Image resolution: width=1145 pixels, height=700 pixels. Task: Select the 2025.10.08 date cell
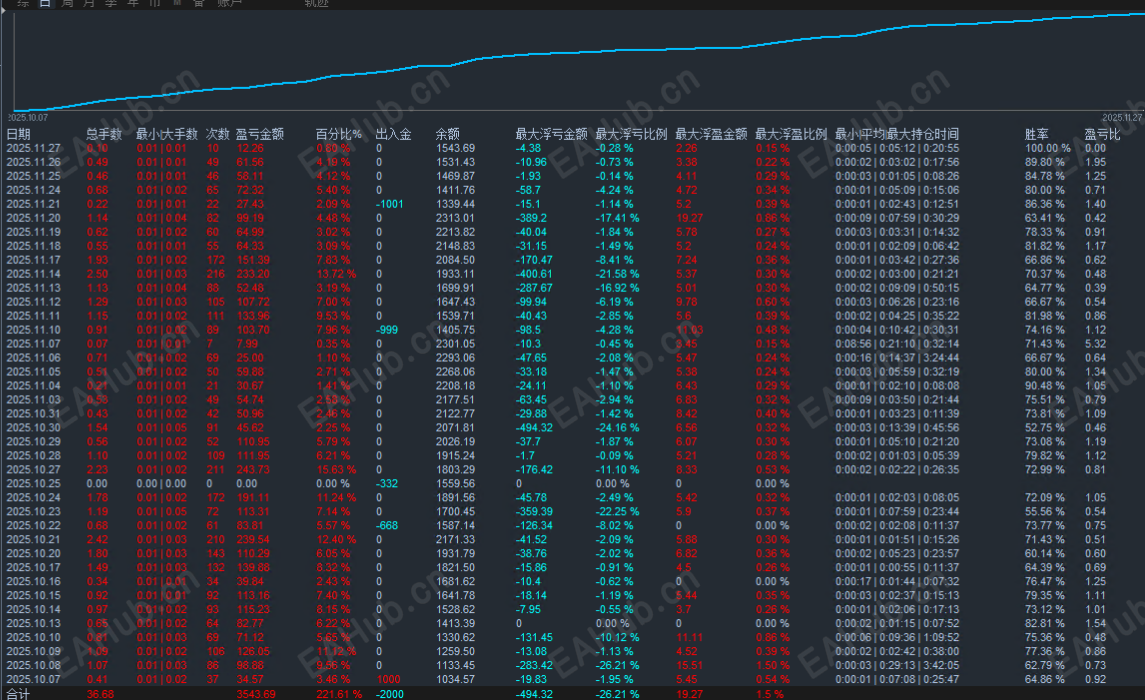(x=34, y=665)
